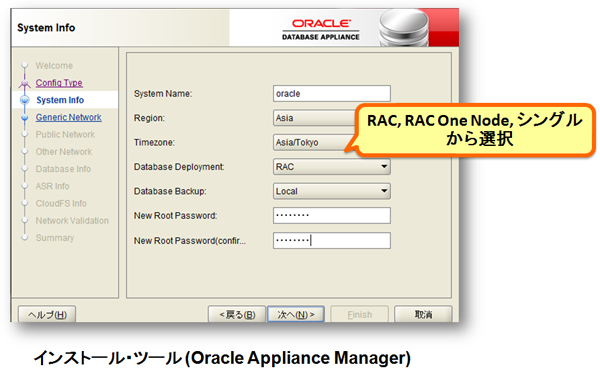
Task: Click the Database Deployment label text
Action: point(179,167)
